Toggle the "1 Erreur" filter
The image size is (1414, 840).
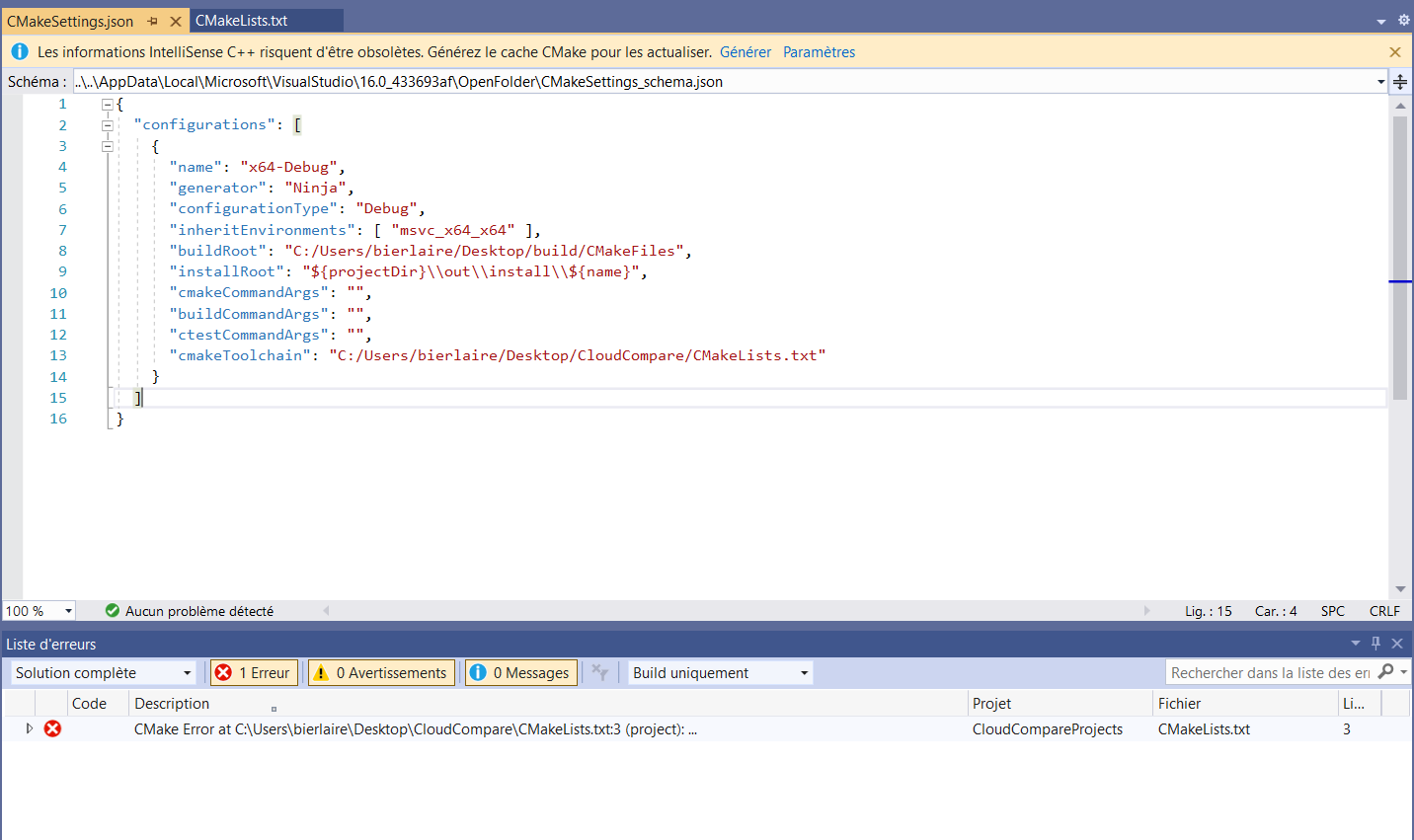coord(254,673)
